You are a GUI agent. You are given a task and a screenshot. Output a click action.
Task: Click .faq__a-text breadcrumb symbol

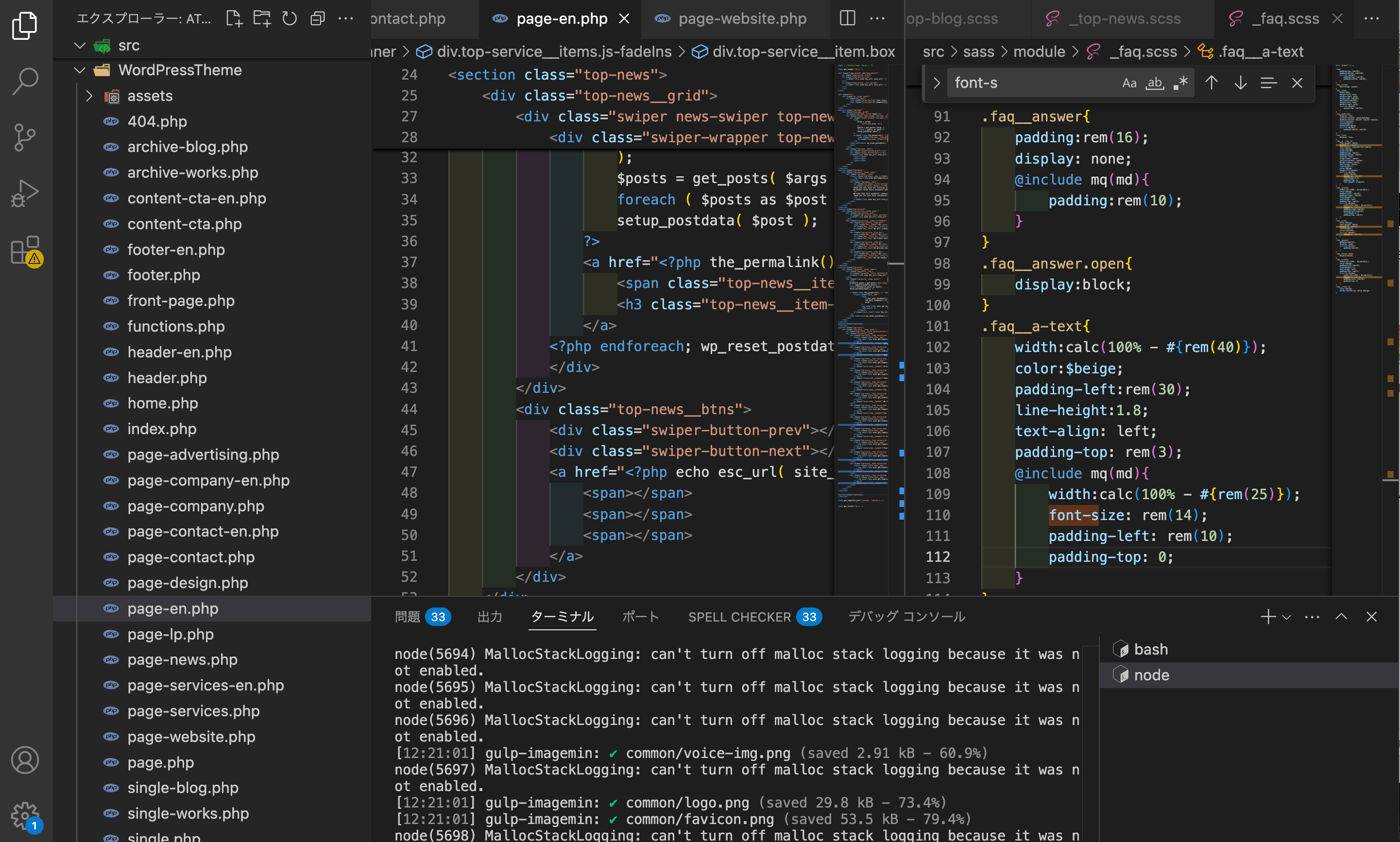1251,51
